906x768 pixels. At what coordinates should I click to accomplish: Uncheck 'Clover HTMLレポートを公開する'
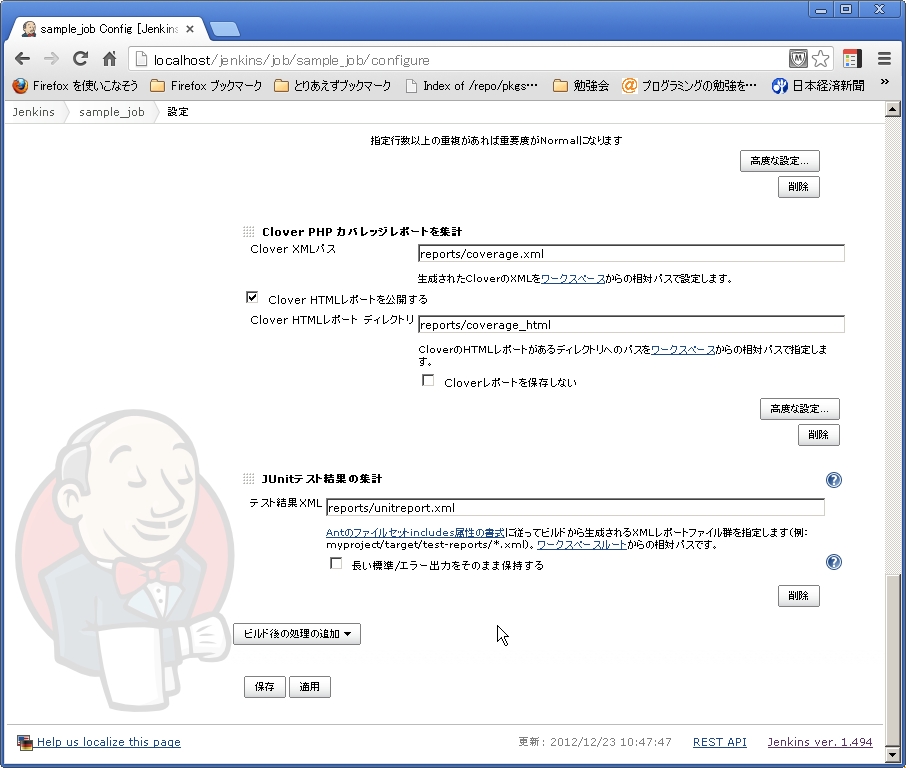(x=252, y=298)
